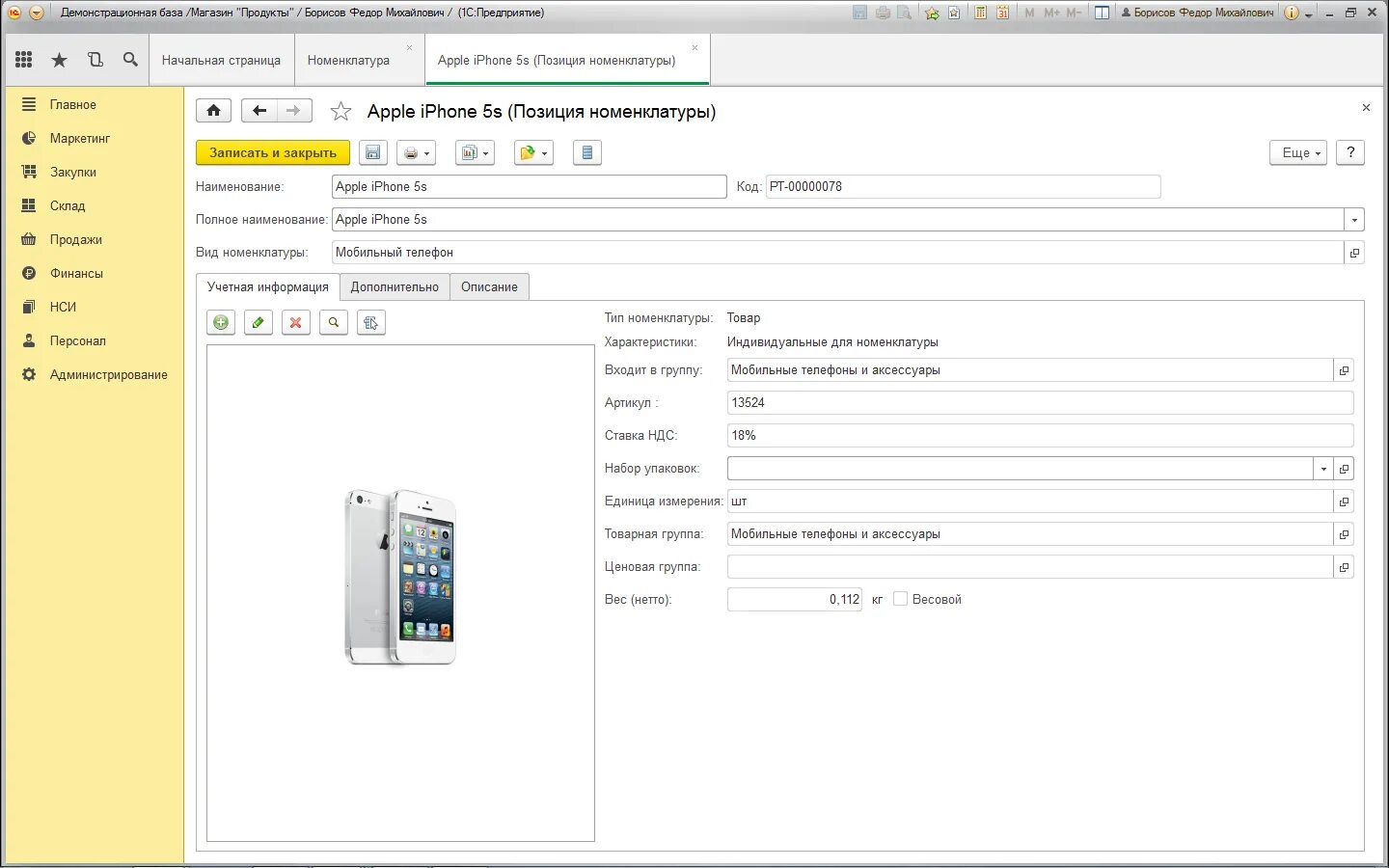The image size is (1389, 868).
Task: Open the Закупки section
Action: click(73, 172)
